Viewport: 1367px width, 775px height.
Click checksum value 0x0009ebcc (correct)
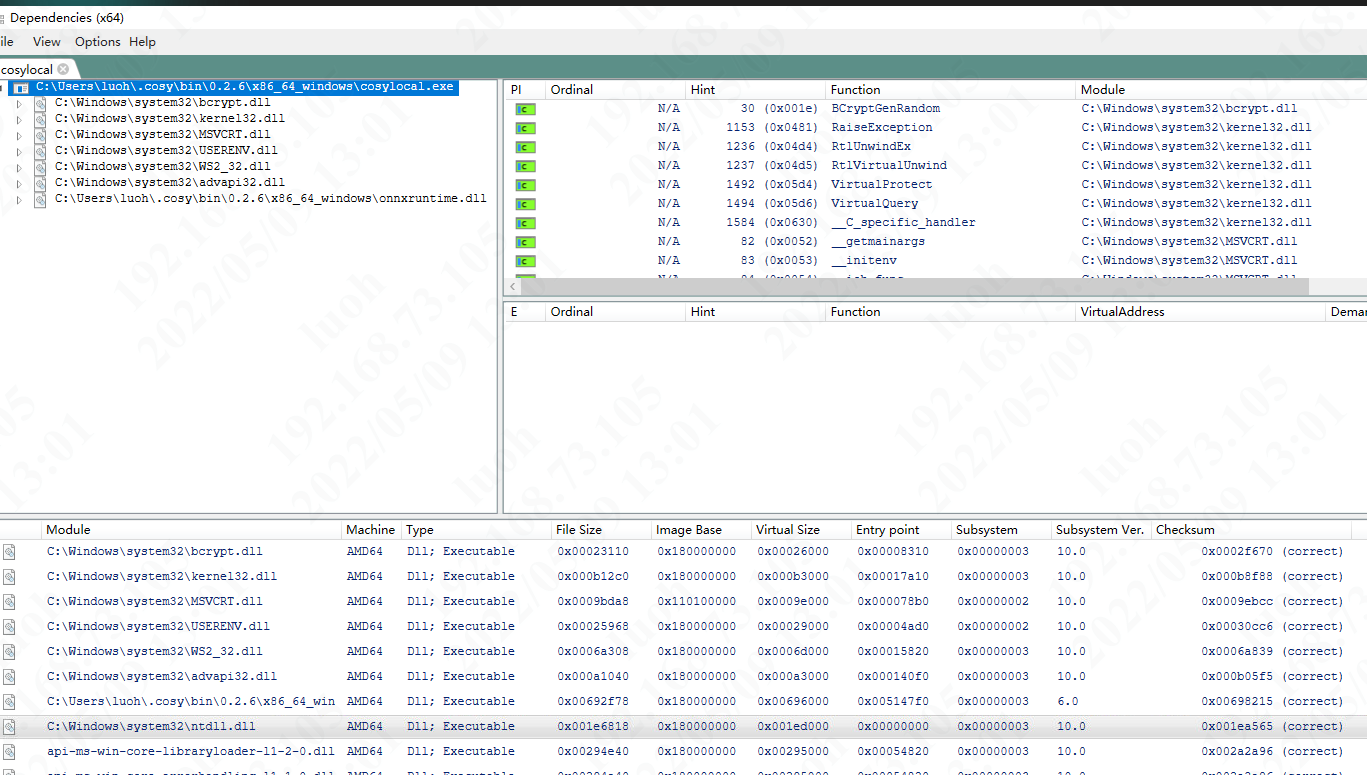1272,602
